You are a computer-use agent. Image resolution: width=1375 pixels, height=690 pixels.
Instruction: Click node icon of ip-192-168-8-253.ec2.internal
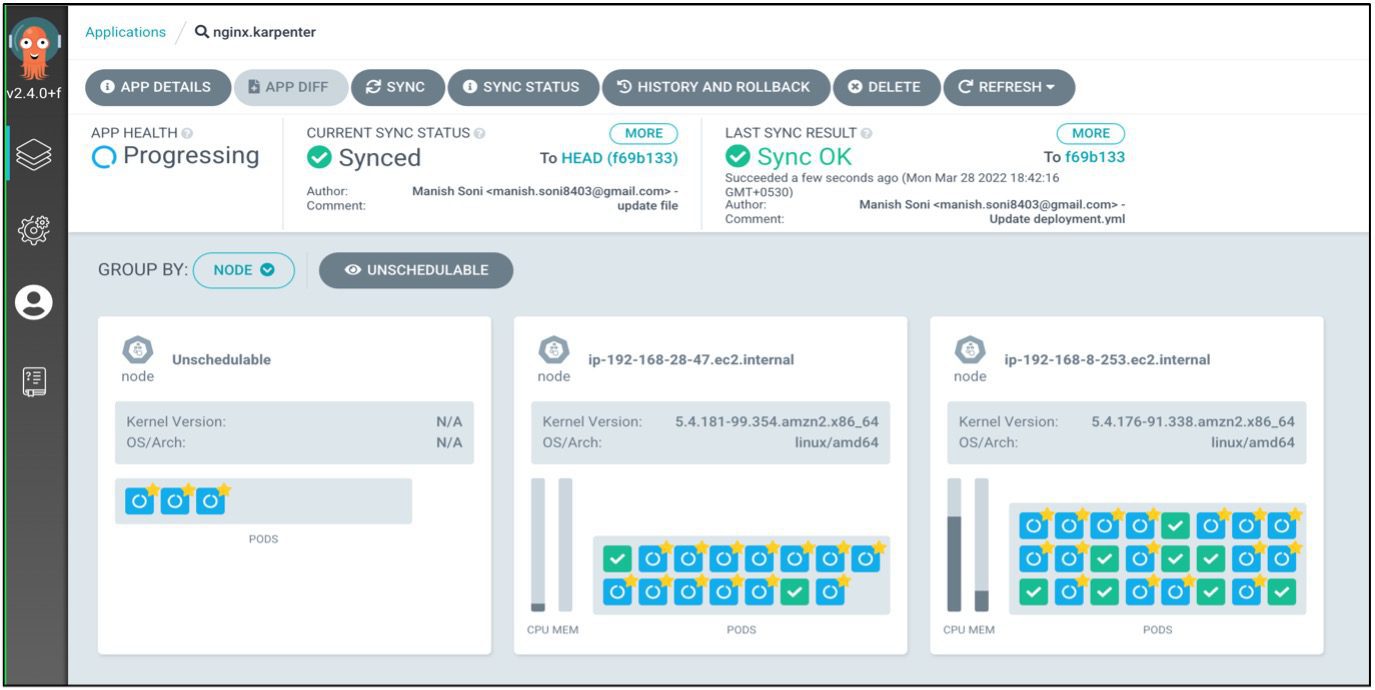(x=969, y=350)
